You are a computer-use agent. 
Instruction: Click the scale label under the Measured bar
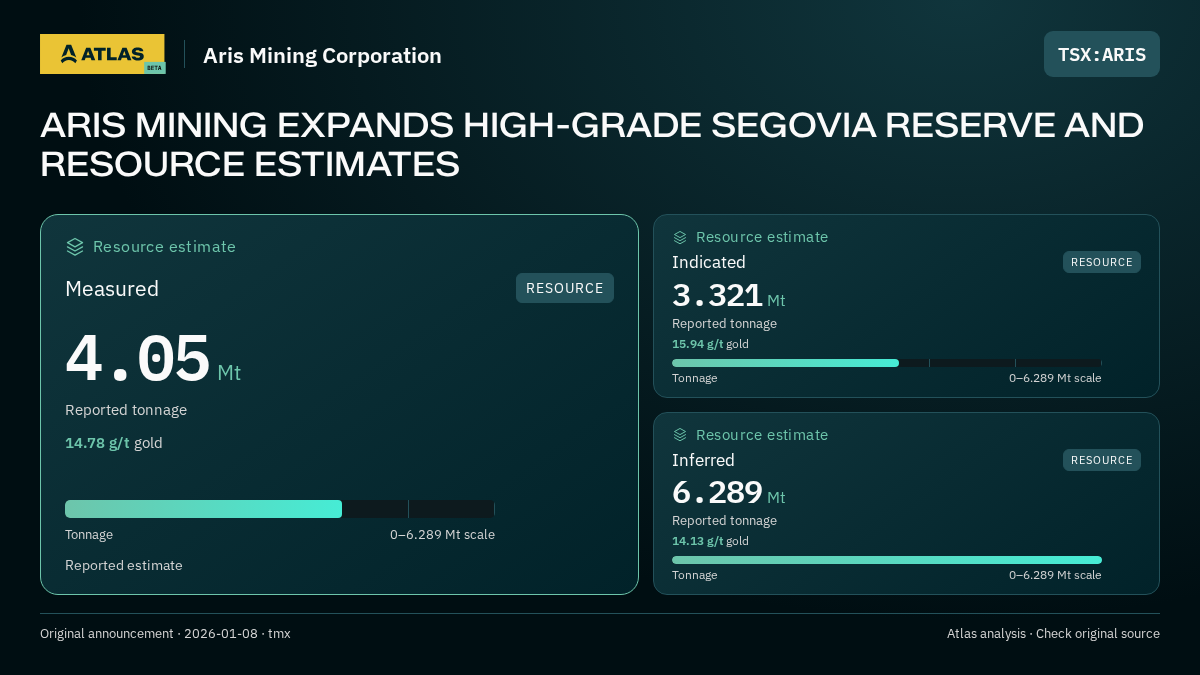[x=442, y=535]
